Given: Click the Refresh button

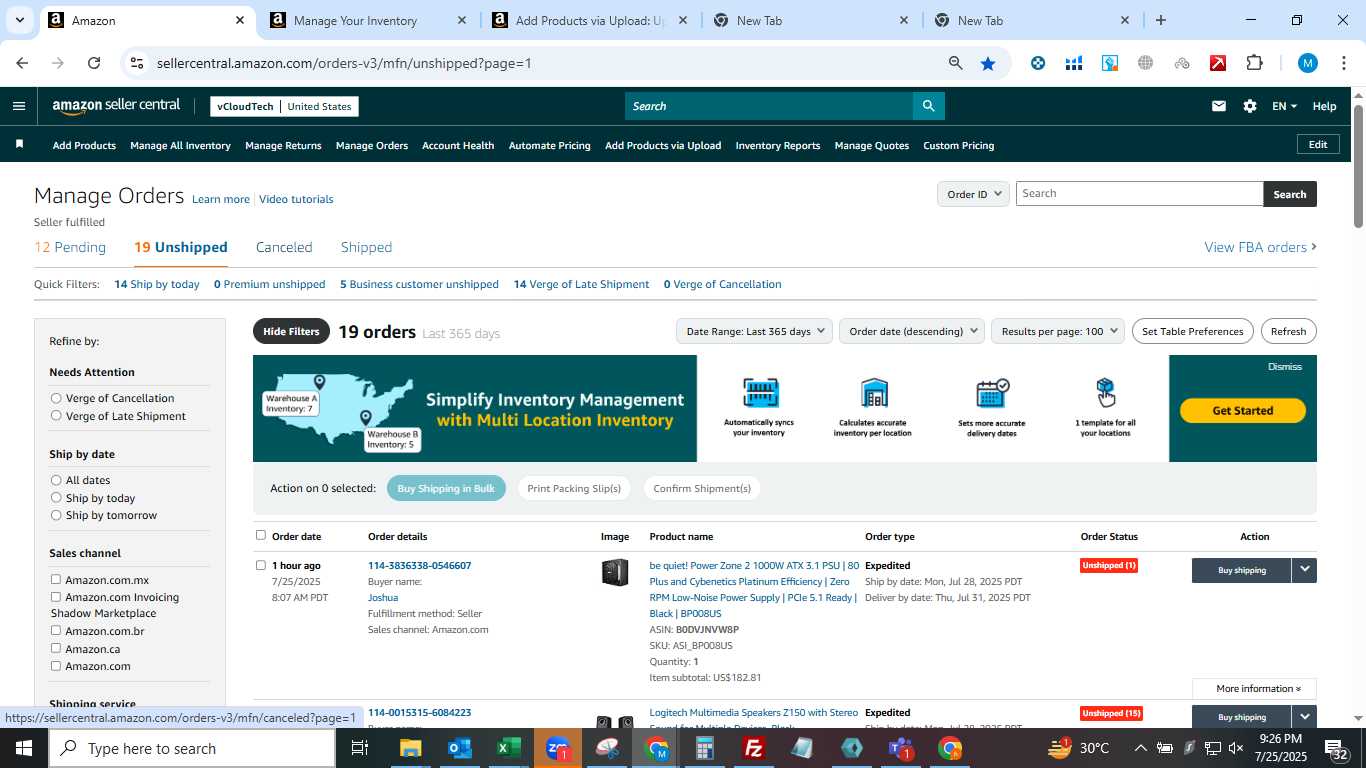Looking at the screenshot, I should [x=1288, y=331].
